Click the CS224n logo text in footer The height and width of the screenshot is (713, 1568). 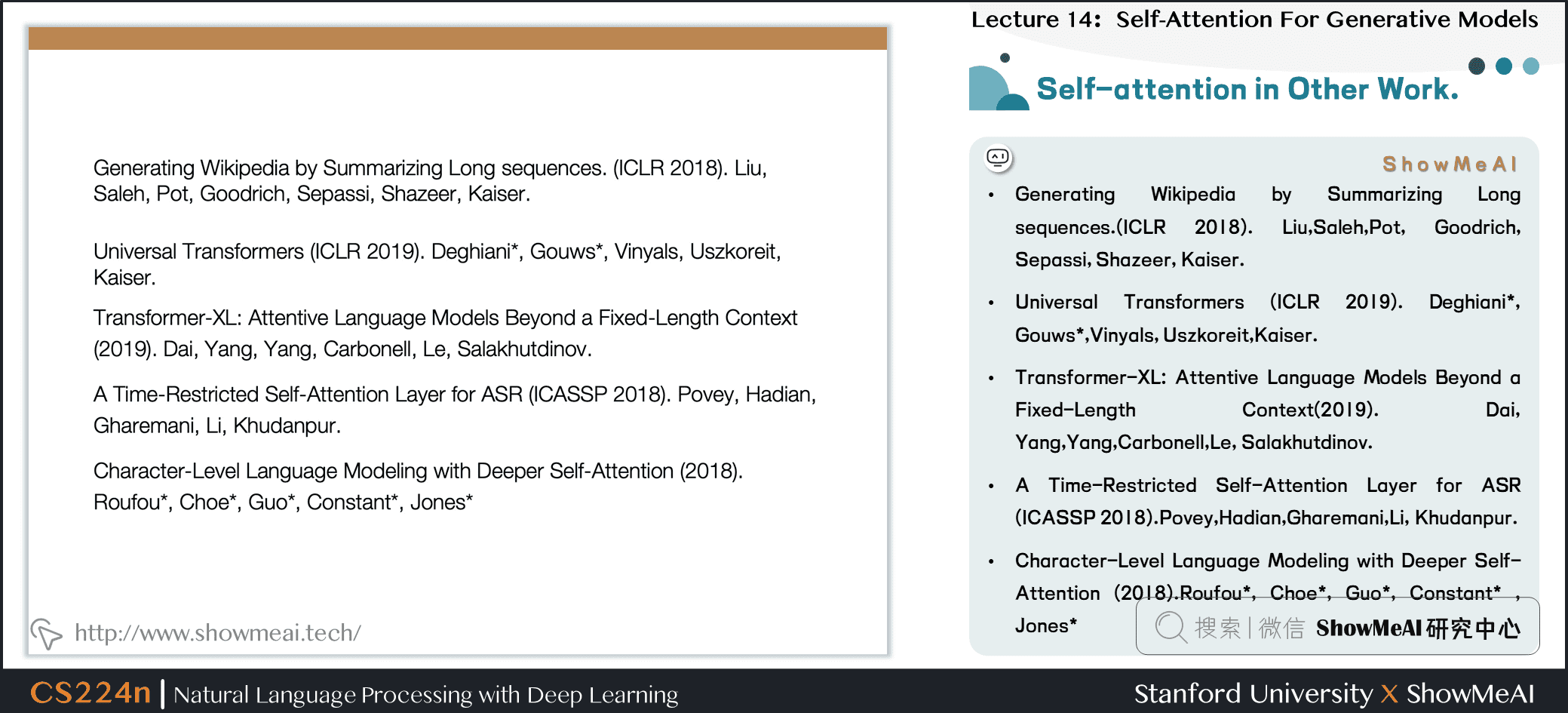click(x=91, y=692)
